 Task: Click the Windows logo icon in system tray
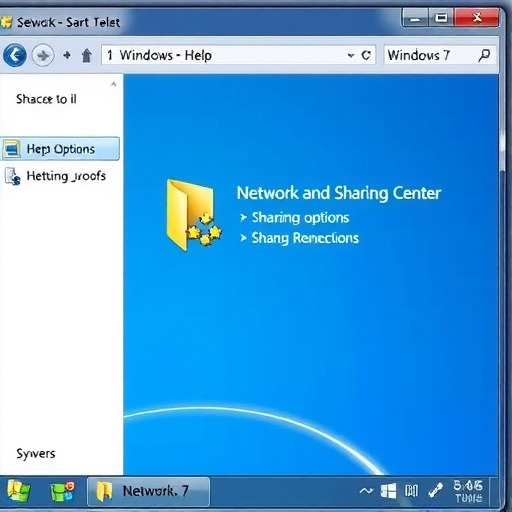click(388, 491)
